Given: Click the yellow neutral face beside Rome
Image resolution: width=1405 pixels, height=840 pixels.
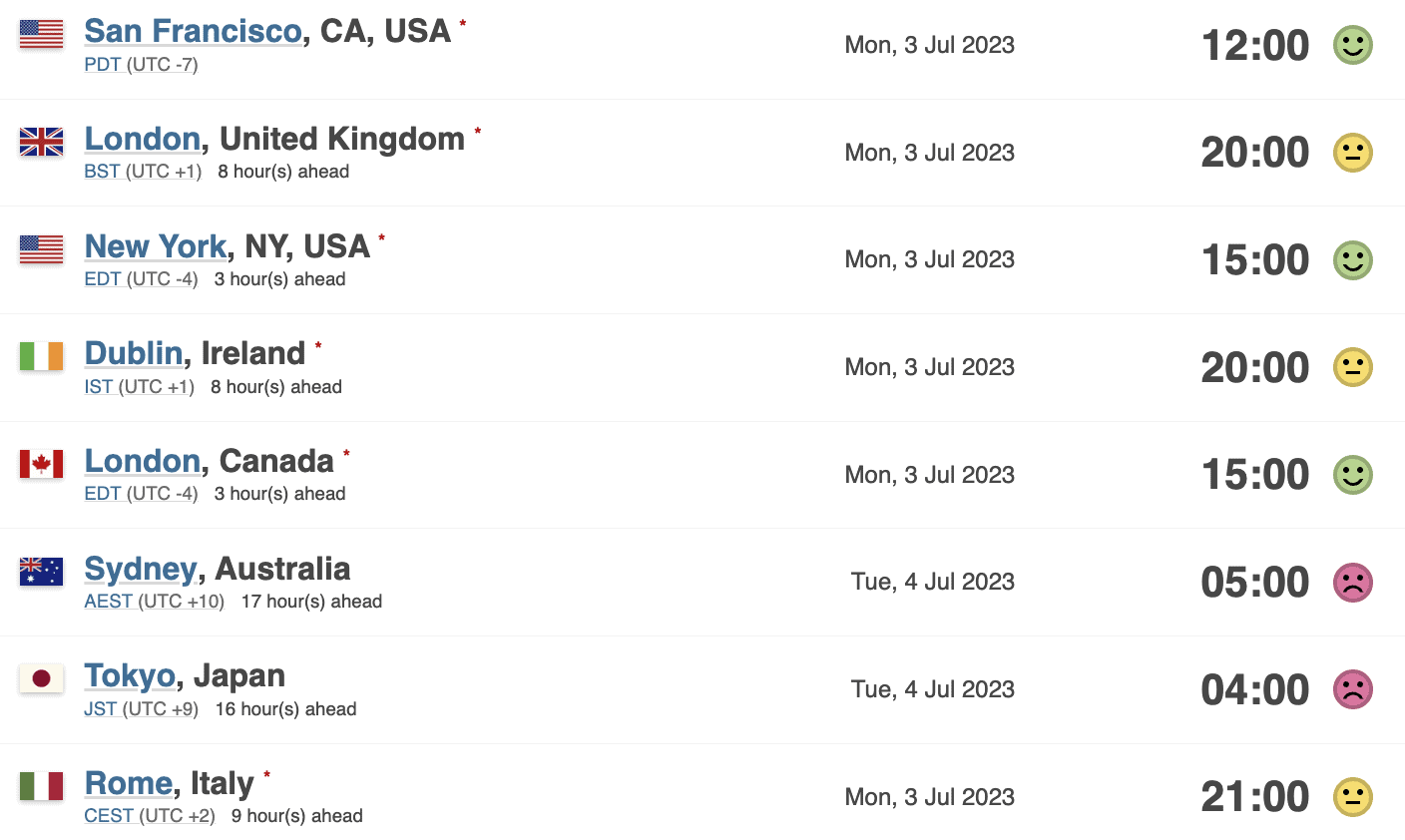Looking at the screenshot, I should coord(1353,797).
